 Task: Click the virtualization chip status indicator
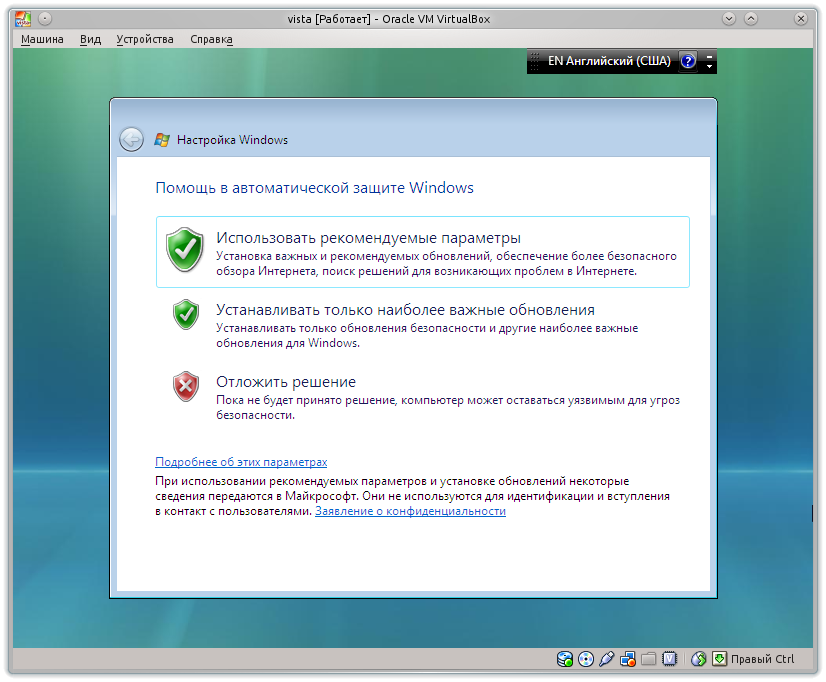671,658
